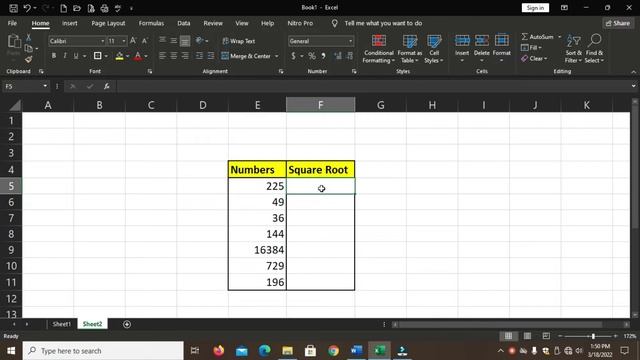Click the Cut scissors icon
Image resolution: width=640 pixels, height=360 pixels.
click(x=28, y=37)
